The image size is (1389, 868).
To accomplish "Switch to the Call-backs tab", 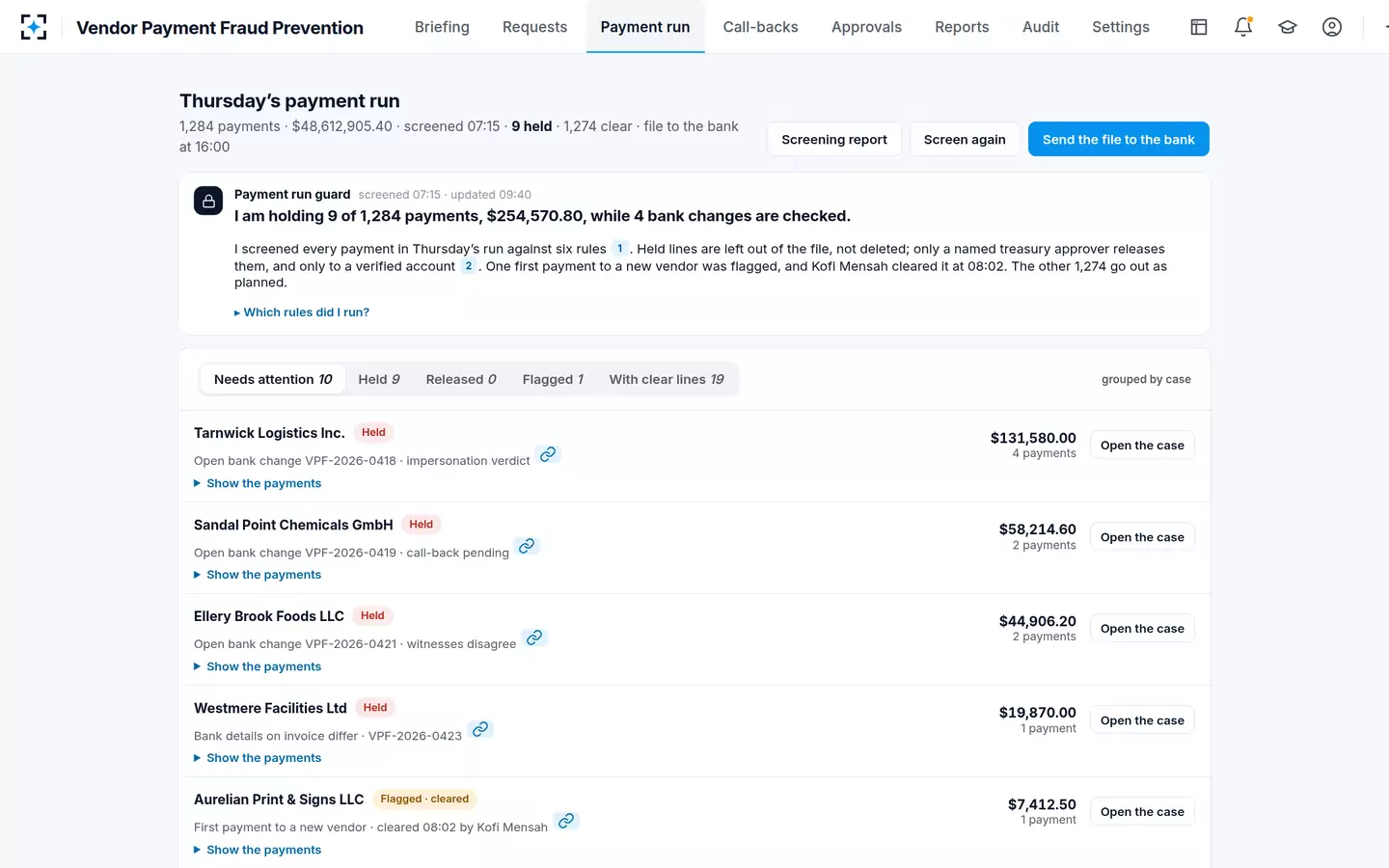I will (x=761, y=27).
